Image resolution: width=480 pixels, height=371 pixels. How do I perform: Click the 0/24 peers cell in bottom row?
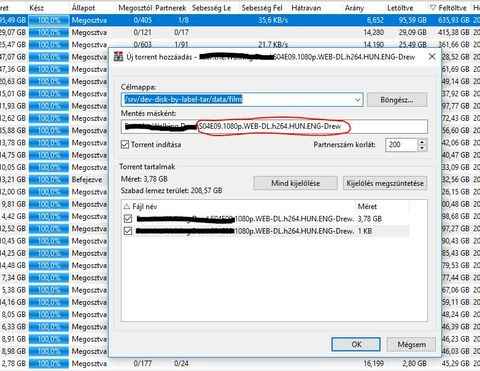point(181,363)
